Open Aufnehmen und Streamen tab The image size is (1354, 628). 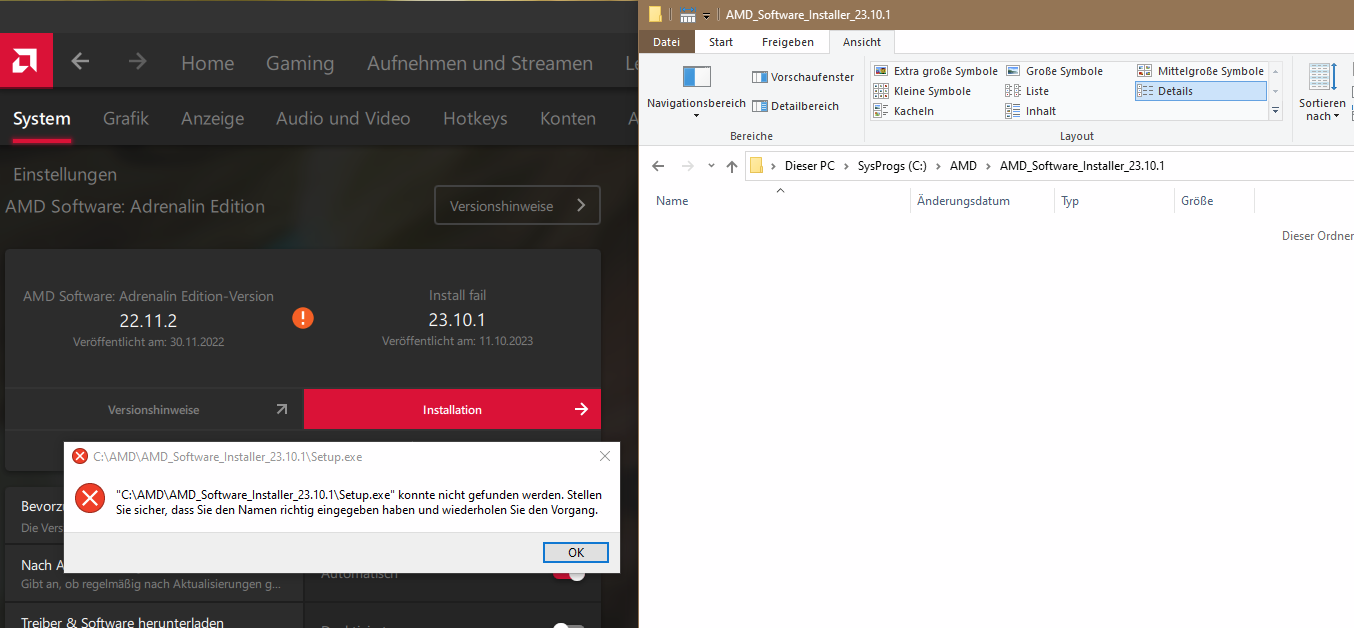click(480, 63)
